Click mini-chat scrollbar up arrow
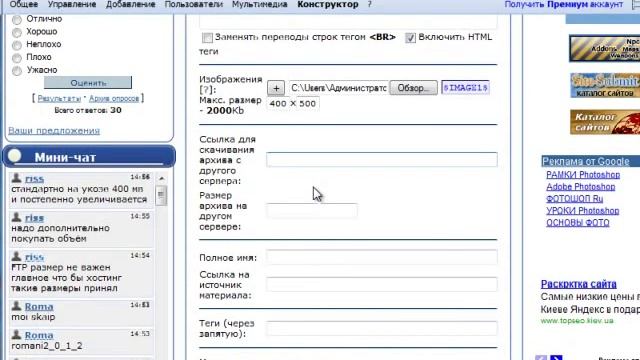This screenshot has width=640, height=360. pos(162,178)
